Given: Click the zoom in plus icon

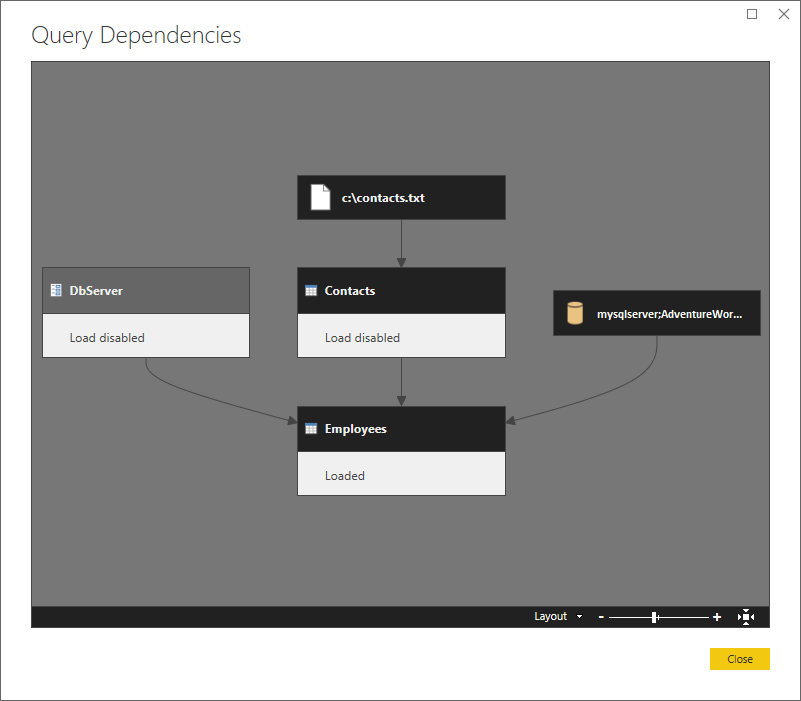Looking at the screenshot, I should click(x=717, y=617).
